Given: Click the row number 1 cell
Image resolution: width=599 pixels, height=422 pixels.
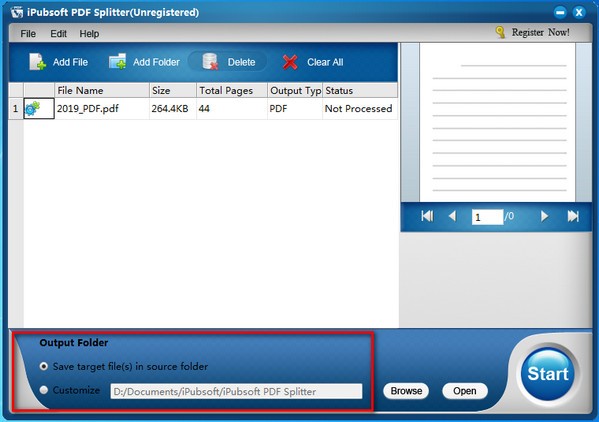Looking at the screenshot, I should [x=16, y=108].
